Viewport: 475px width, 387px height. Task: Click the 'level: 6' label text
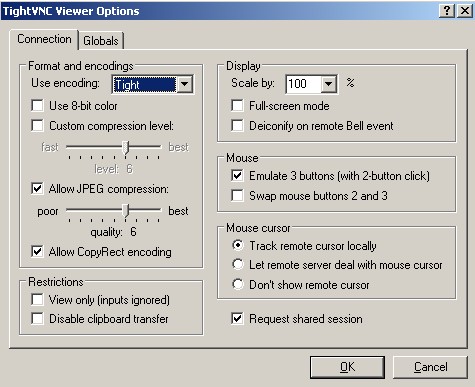click(113, 169)
